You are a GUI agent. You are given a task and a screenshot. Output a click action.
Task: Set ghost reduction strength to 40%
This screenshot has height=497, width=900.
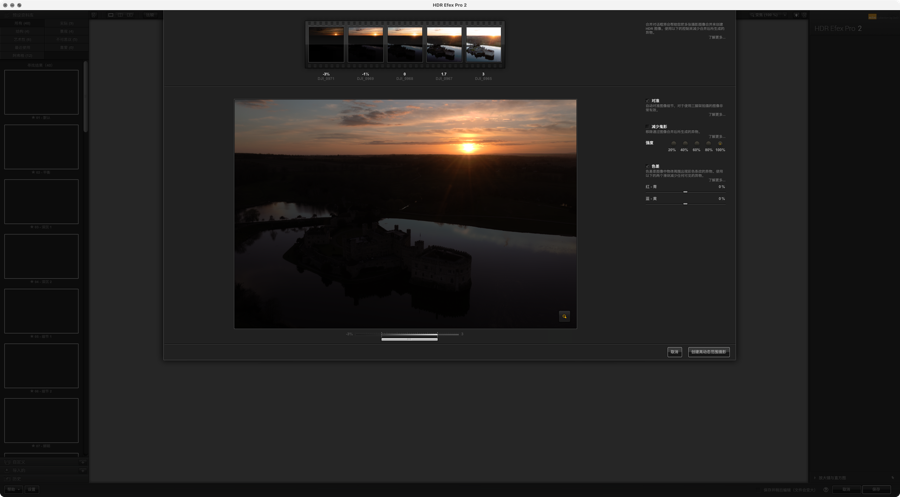tap(685, 143)
